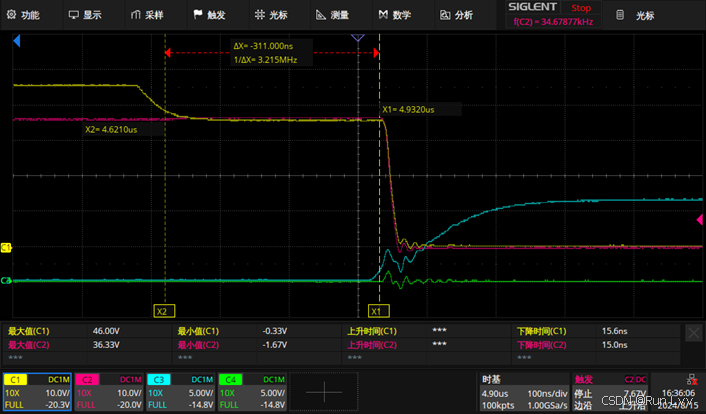Viewport: 706px width, 414px height.
Task: Click the SIGLENT logo
Action: [532, 7]
